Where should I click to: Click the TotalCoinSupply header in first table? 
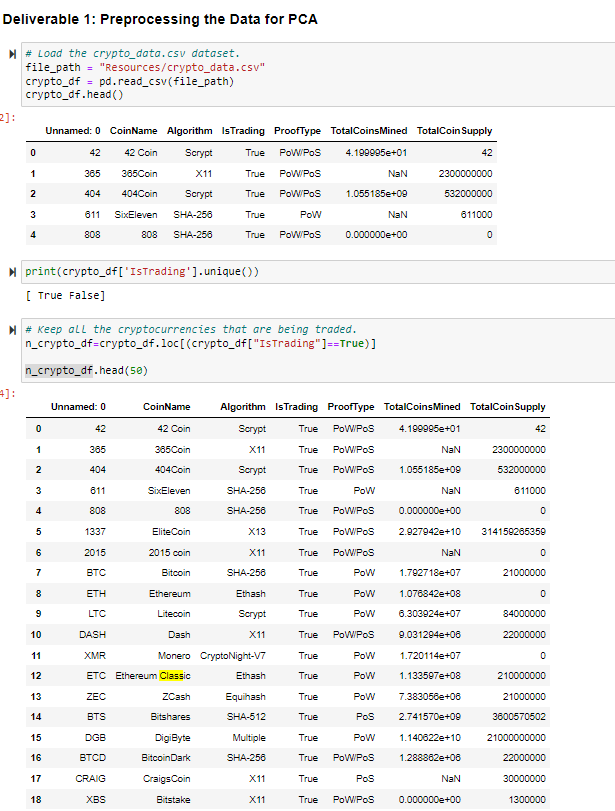tap(455, 131)
